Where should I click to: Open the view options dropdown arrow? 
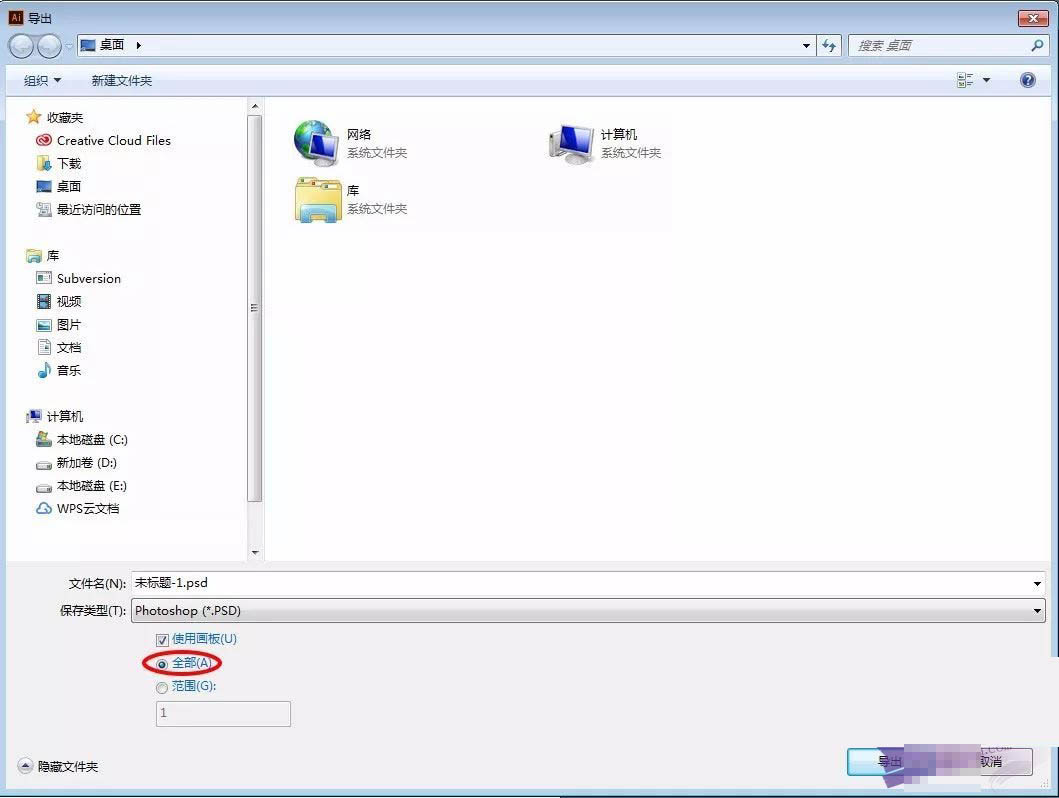click(x=986, y=80)
